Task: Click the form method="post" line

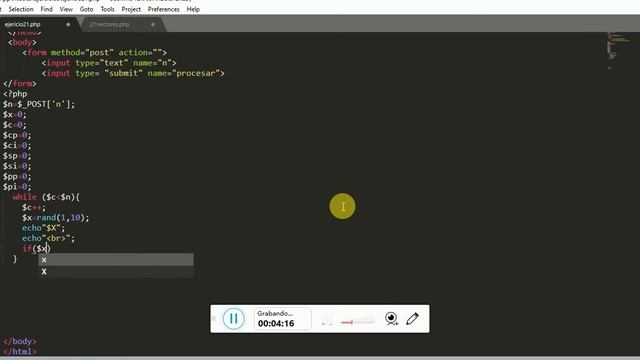Action: [95, 52]
